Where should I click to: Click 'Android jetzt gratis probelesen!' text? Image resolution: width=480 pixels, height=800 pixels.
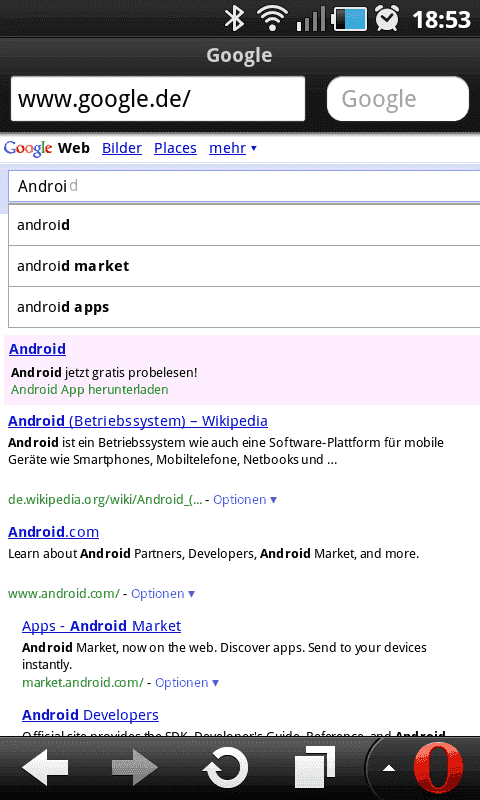click(104, 372)
